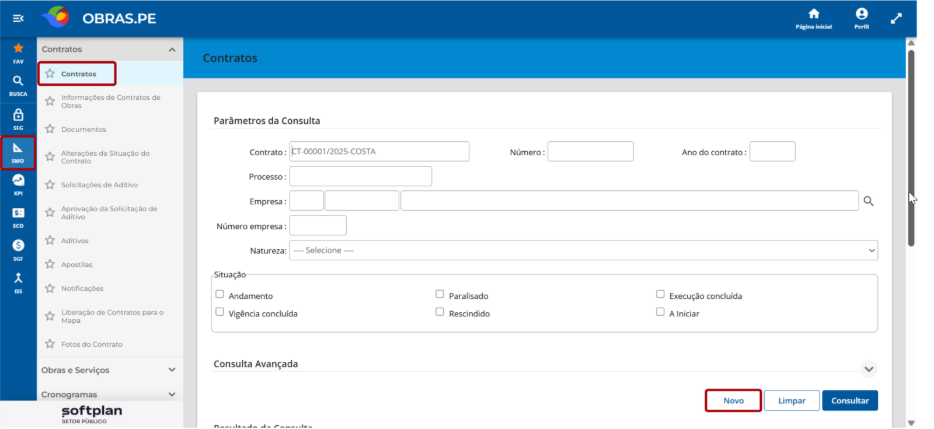This screenshot has height=429, width=934.
Task: Favorite the Notificações star
Action: (50, 288)
